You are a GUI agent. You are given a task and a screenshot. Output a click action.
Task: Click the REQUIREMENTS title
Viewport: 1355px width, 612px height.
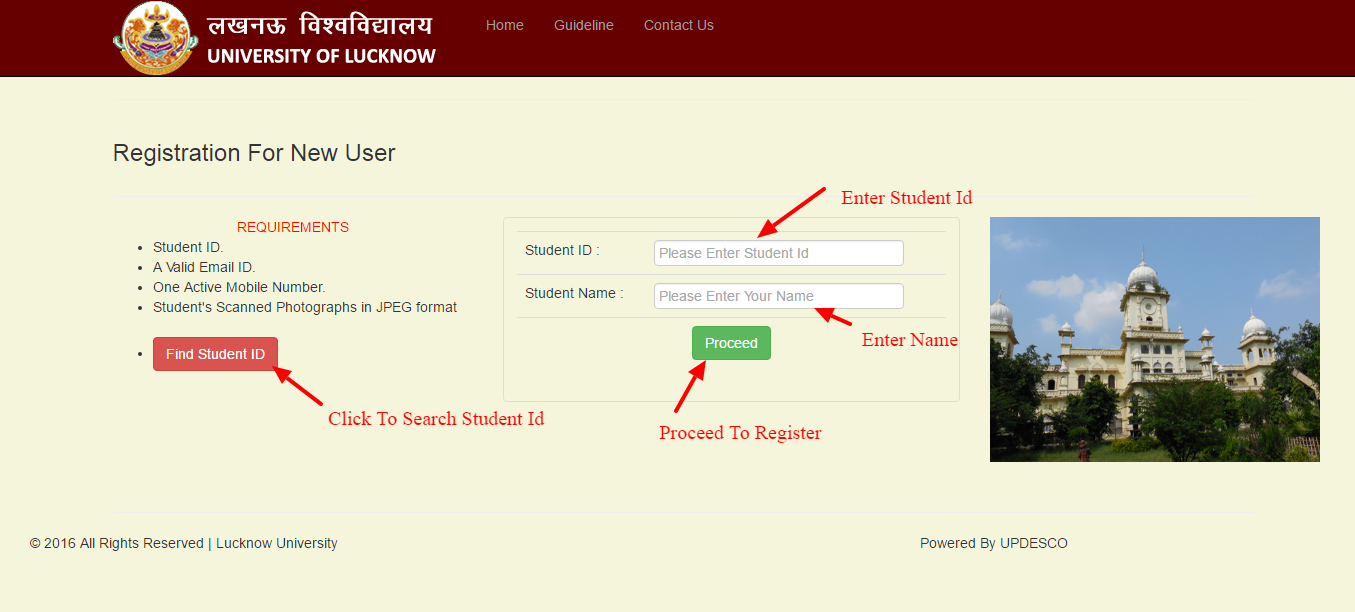293,227
